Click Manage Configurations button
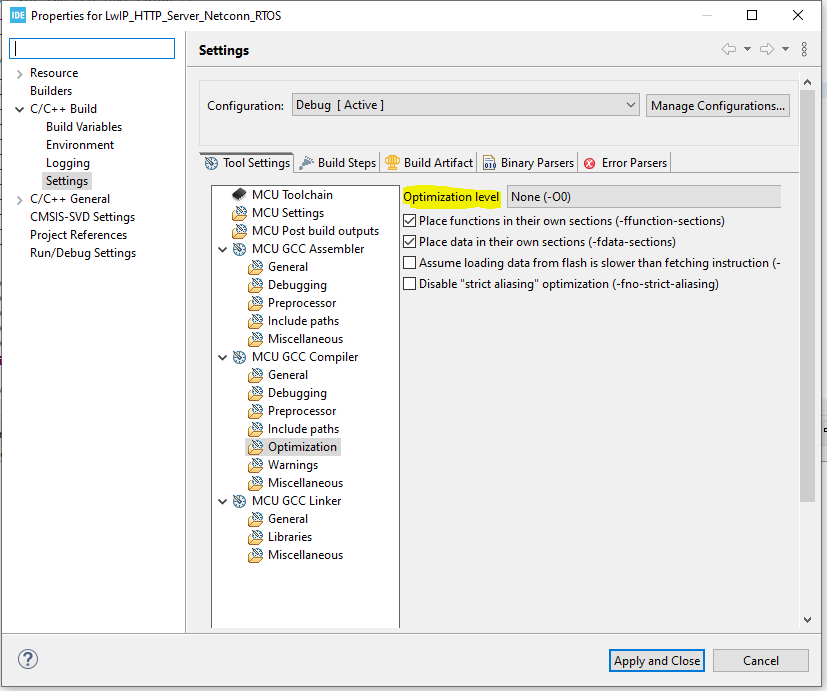This screenshot has height=691, width=827. 717,105
